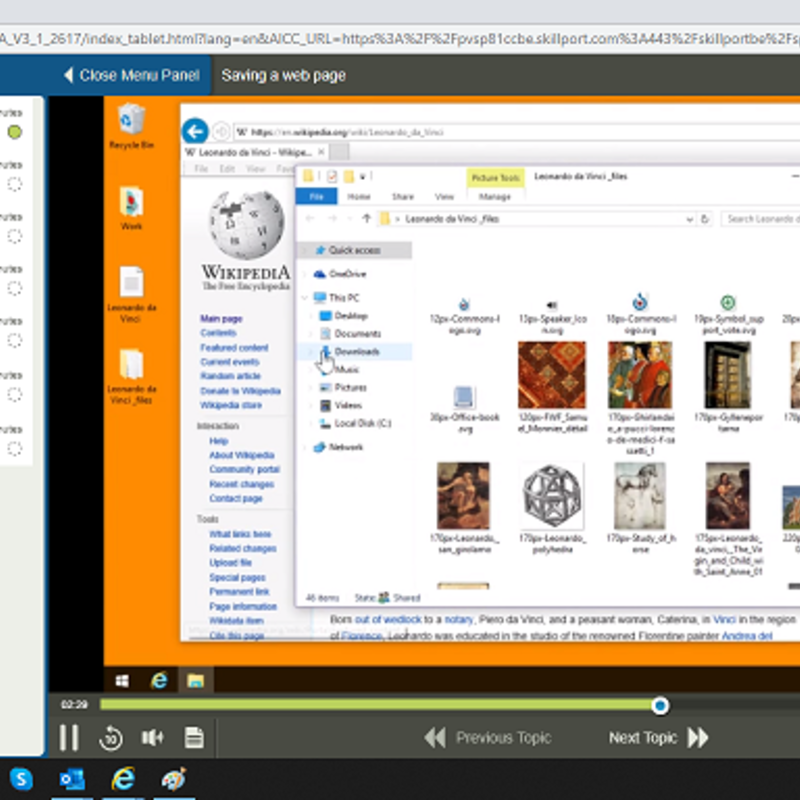Image resolution: width=800 pixels, height=800 pixels.
Task: Click the Search Leonardo folder box
Action: pyautogui.click(x=760, y=219)
